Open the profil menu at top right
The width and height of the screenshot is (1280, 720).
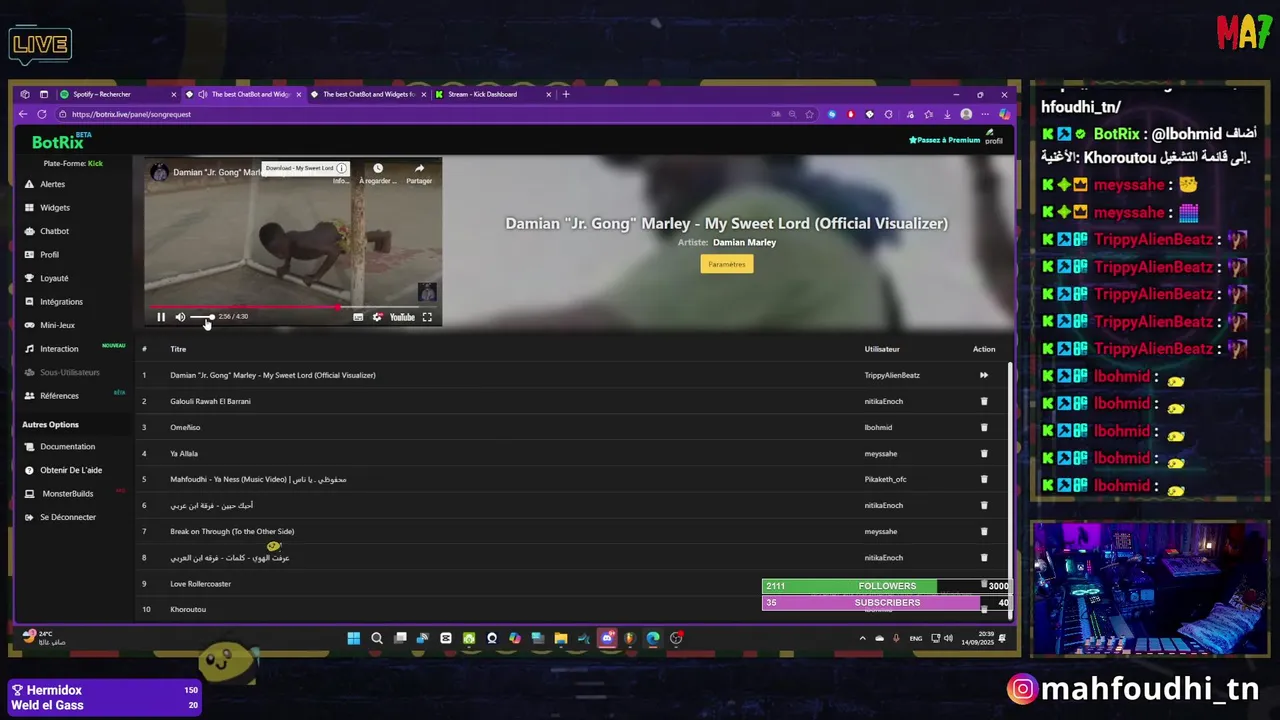pyautogui.click(x=993, y=137)
